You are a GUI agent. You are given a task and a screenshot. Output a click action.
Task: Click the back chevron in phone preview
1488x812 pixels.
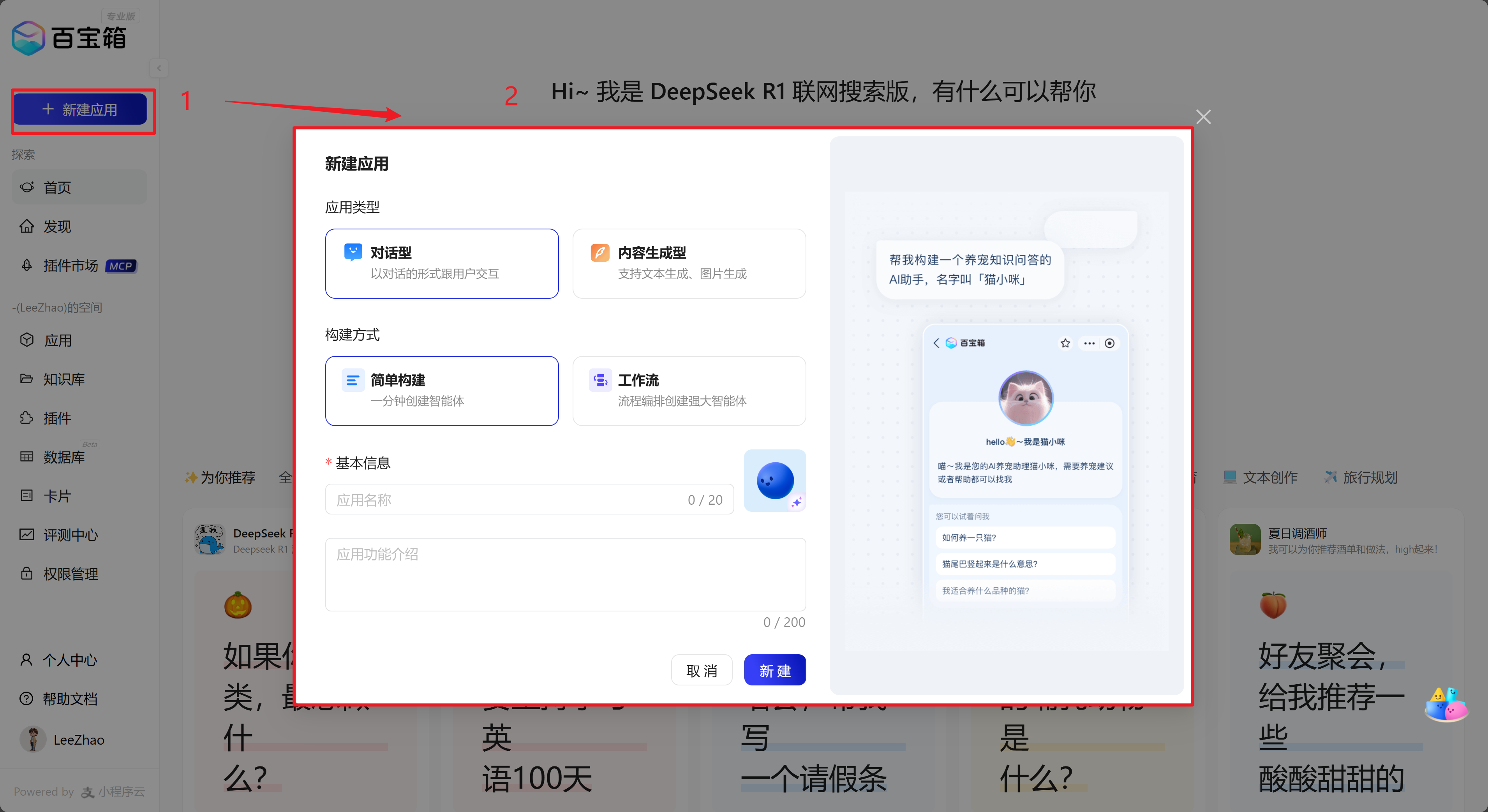point(936,343)
